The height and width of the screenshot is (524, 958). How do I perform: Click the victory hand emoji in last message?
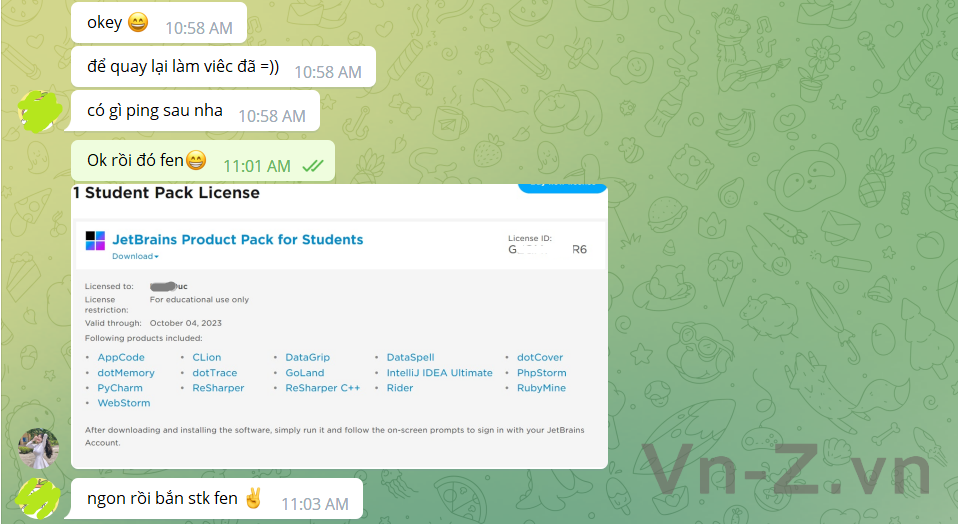[253, 498]
